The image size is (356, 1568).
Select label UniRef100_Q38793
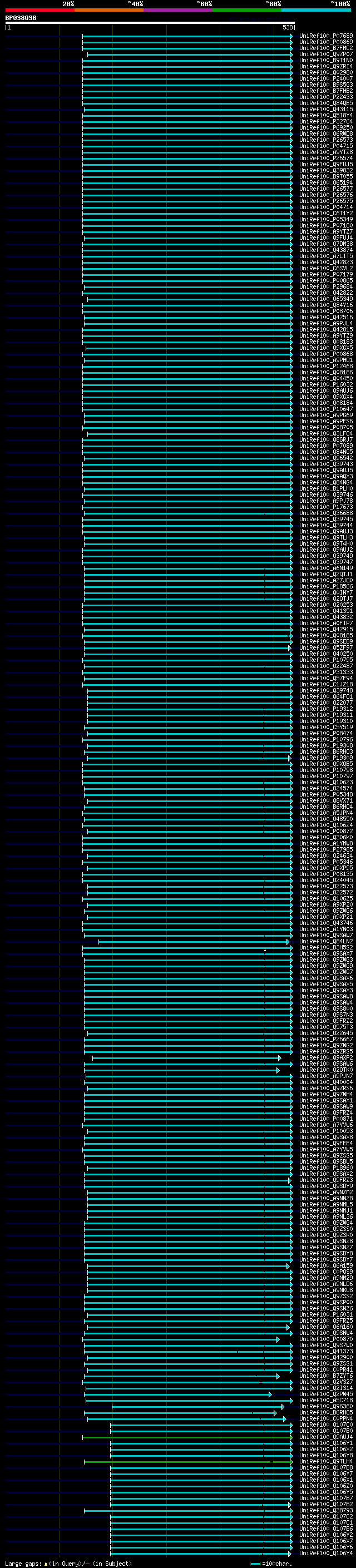click(x=326, y=1510)
